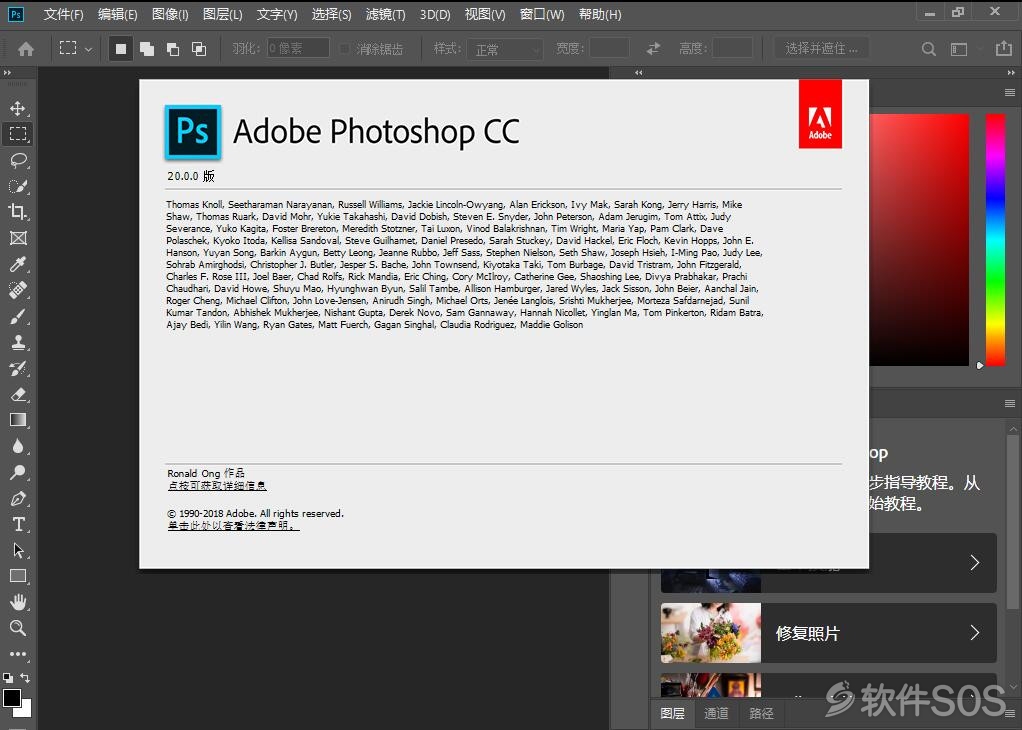Viewport: 1022px width, 730px height.
Task: Swap foreground and background colors
Action: click(x=25, y=678)
